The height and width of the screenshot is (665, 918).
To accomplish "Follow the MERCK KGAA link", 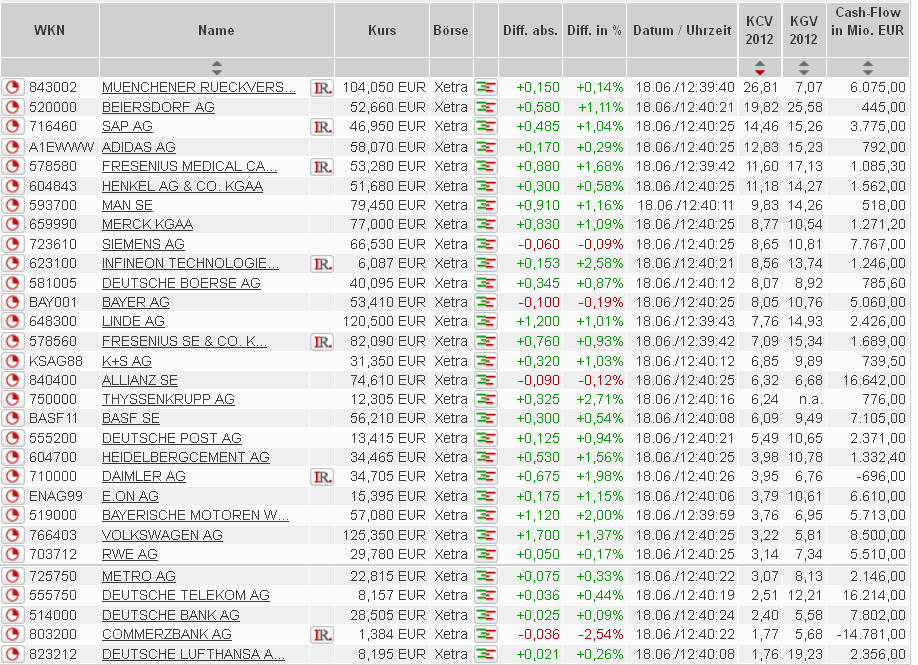I will tap(148, 224).
